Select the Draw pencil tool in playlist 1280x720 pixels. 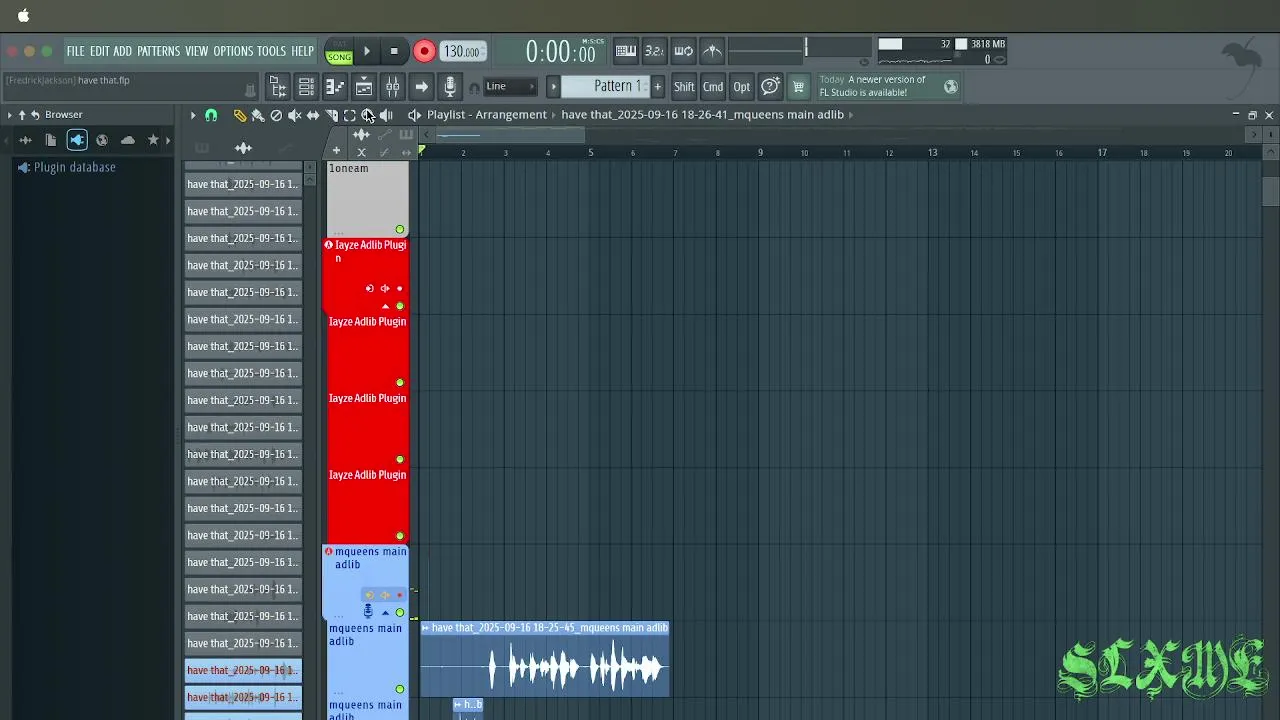tap(240, 115)
